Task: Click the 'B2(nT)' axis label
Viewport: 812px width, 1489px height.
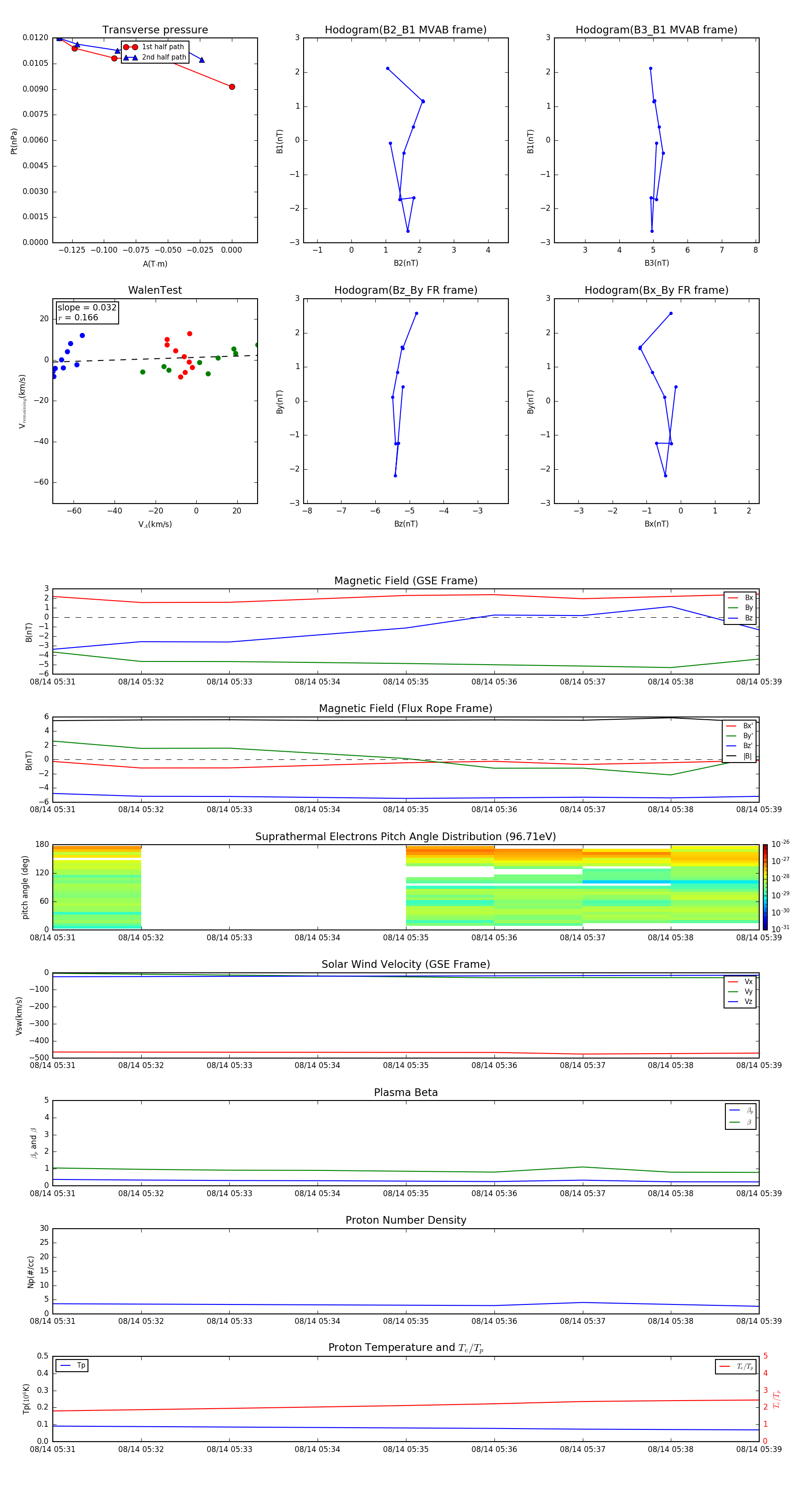Action: coord(406,263)
